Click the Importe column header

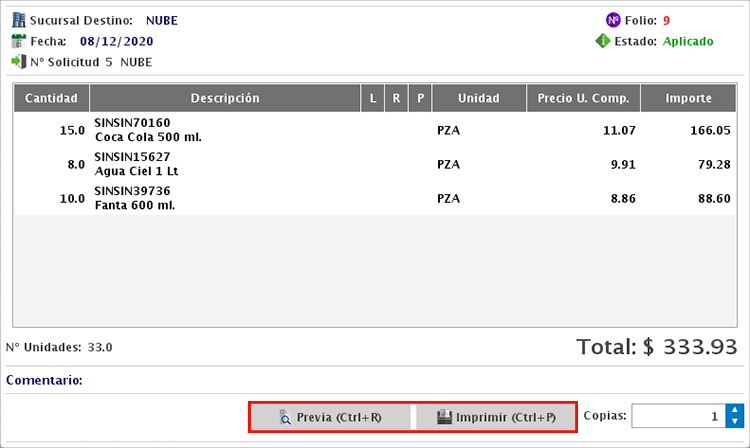click(689, 98)
